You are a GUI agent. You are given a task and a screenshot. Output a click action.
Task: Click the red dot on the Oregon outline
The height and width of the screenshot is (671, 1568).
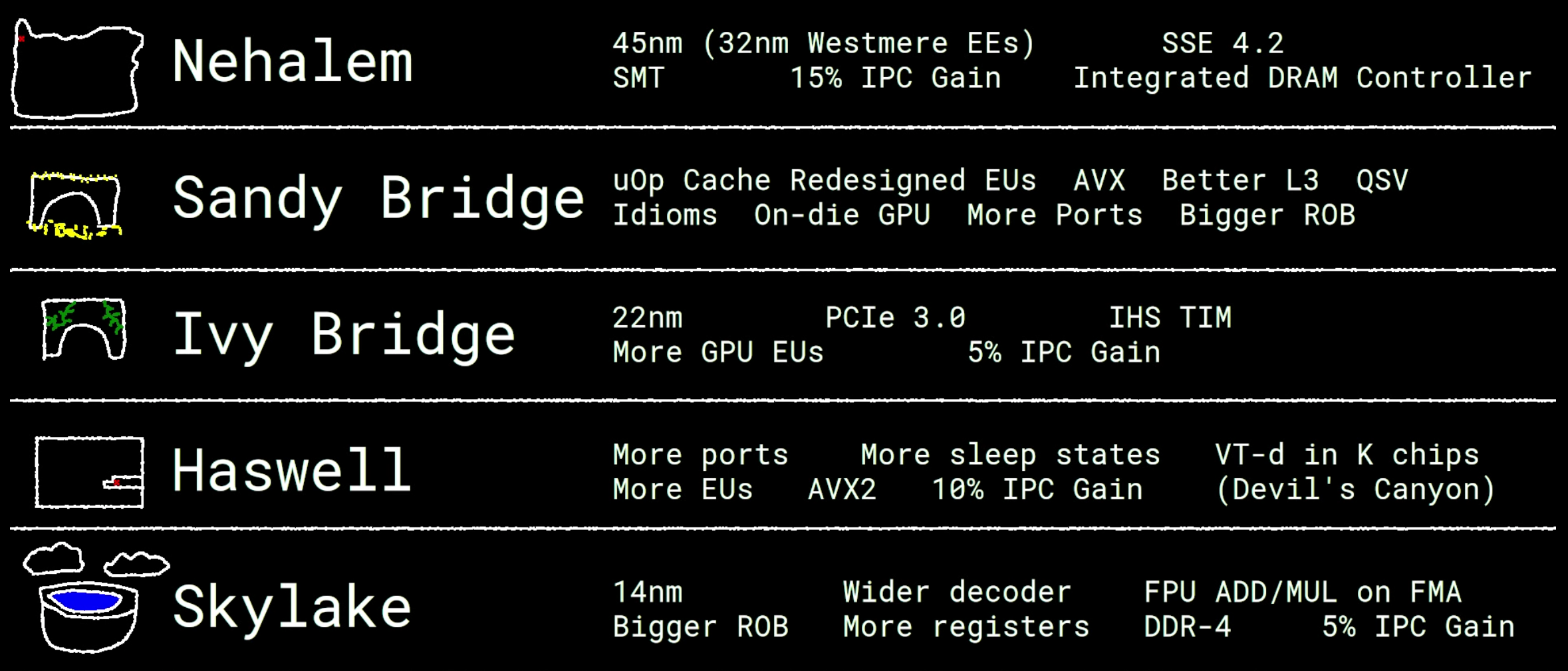22,39
